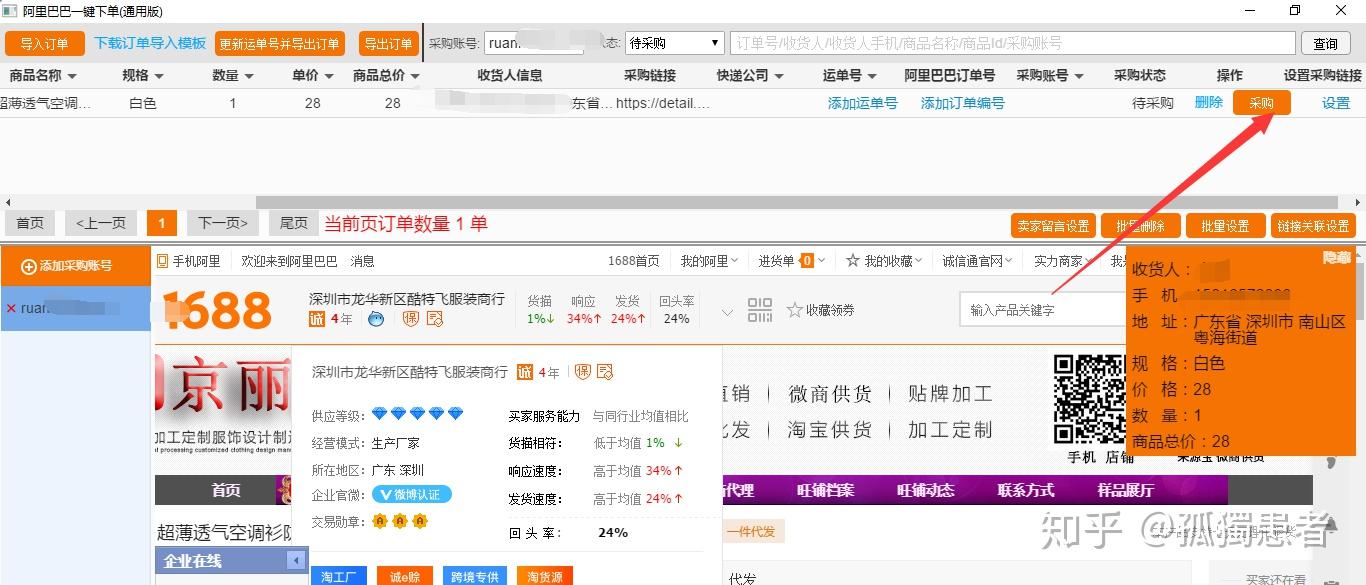The height and width of the screenshot is (585, 1366).
Task: Click the 淘工厂 tag button
Action: pos(339,577)
